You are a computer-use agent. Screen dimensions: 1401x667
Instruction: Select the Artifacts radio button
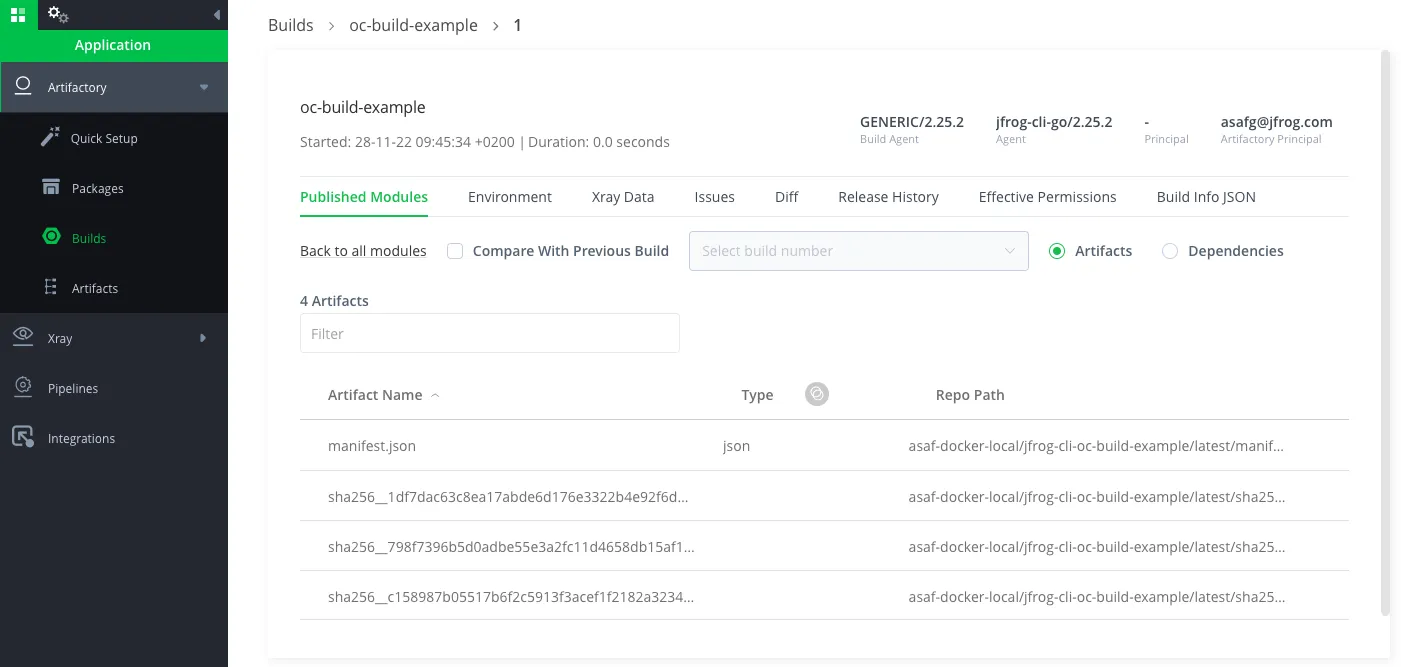click(1057, 251)
